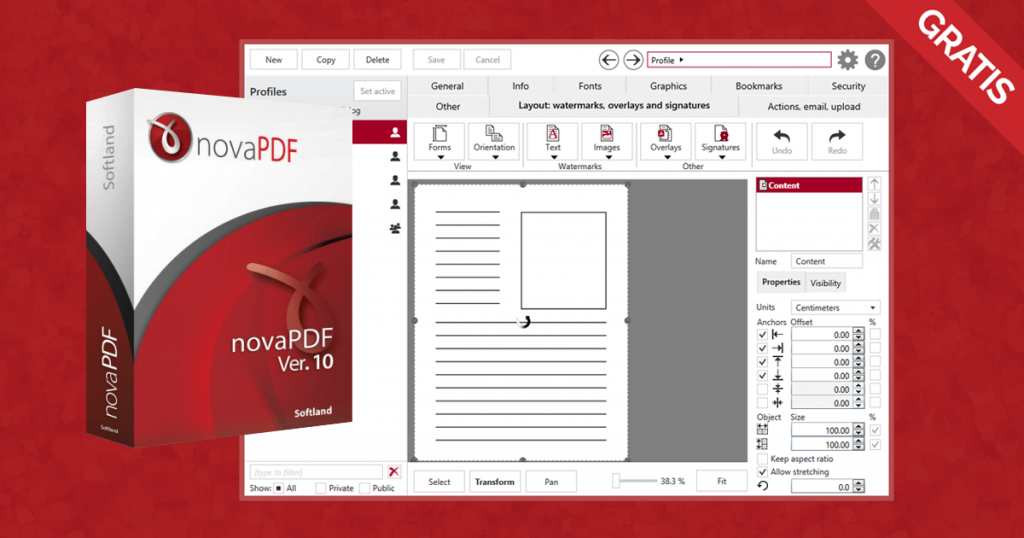Enable Keep aspect ratio checkbox
This screenshot has width=1024, height=538.
pyautogui.click(x=763, y=458)
